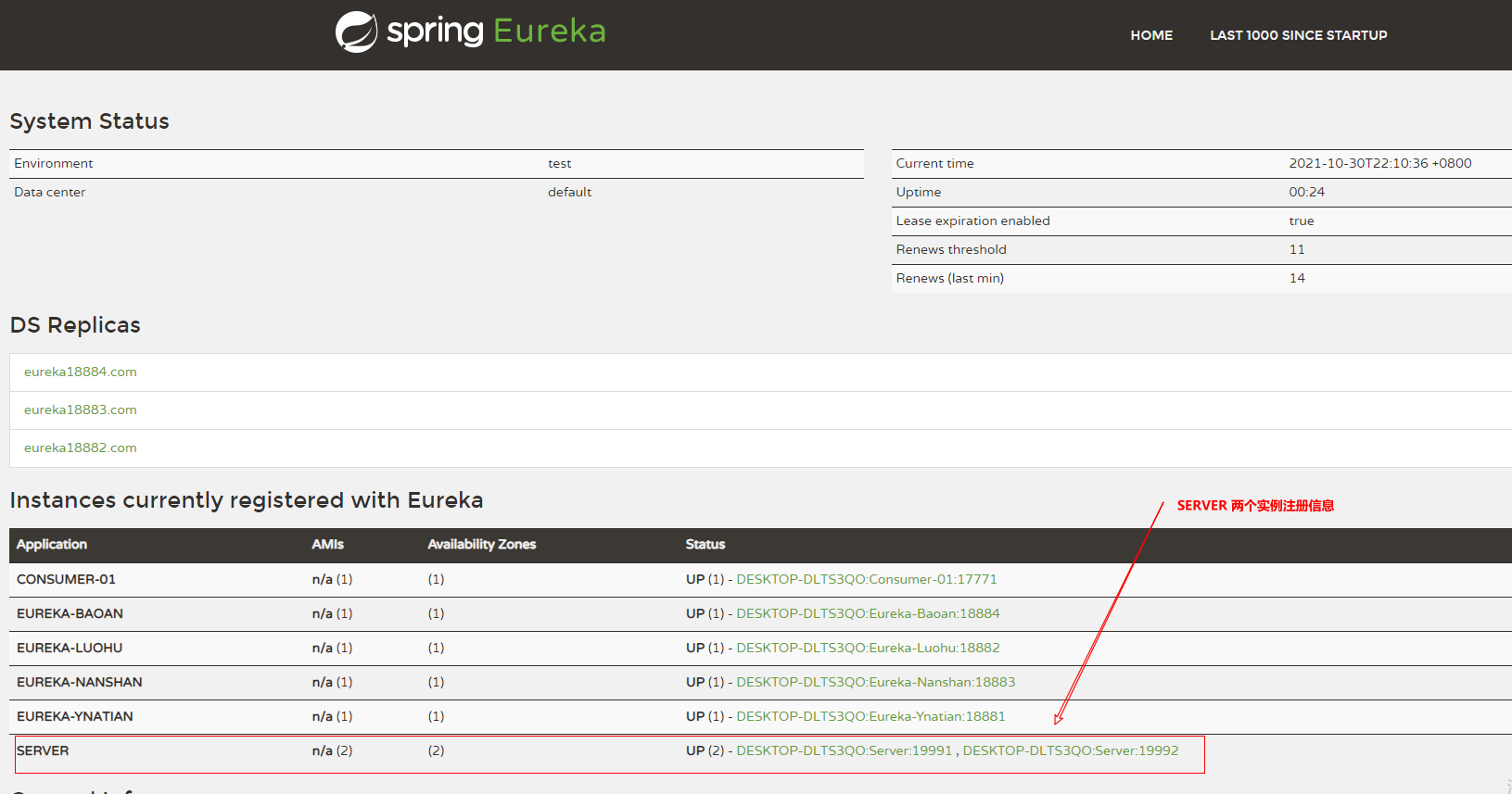Select the Lease expiration enabled label
The image size is (1512, 794).
tap(973, 221)
